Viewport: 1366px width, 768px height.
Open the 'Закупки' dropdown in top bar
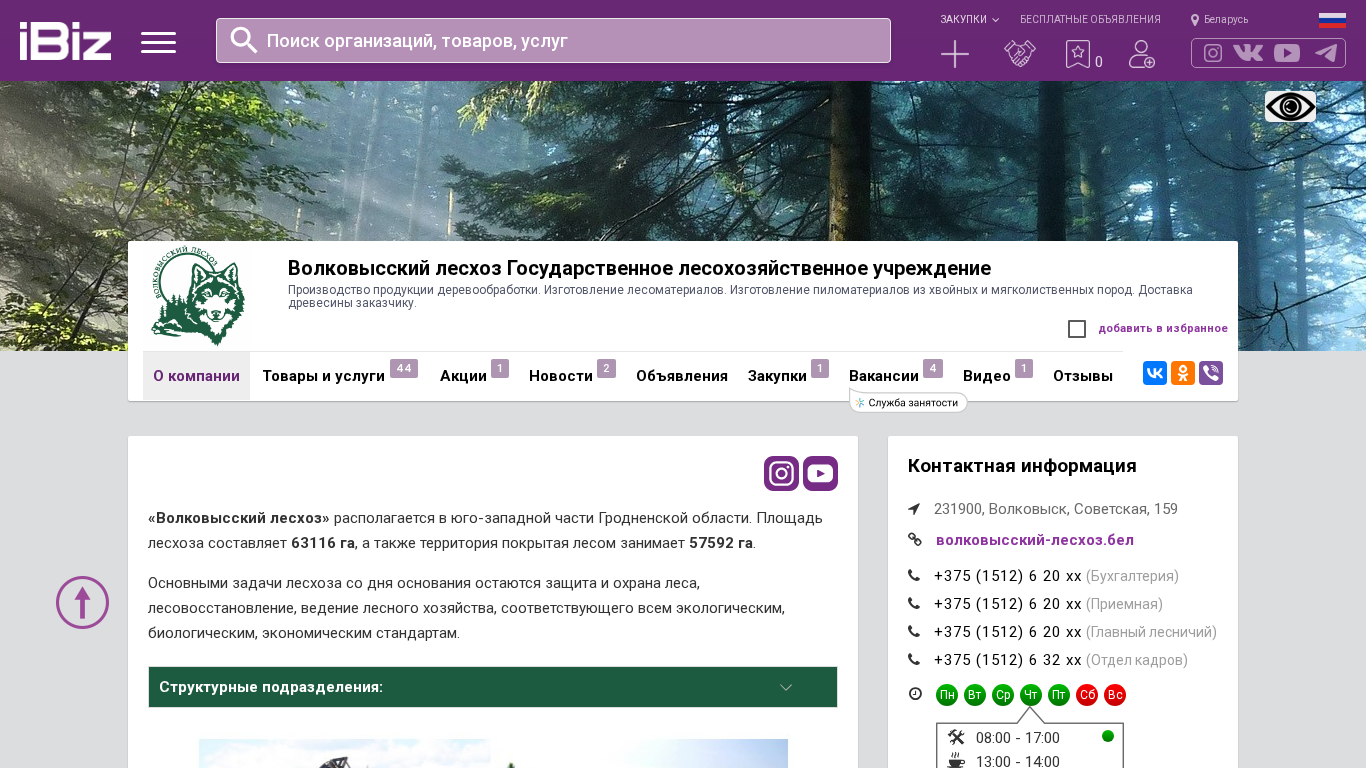[x=968, y=19]
